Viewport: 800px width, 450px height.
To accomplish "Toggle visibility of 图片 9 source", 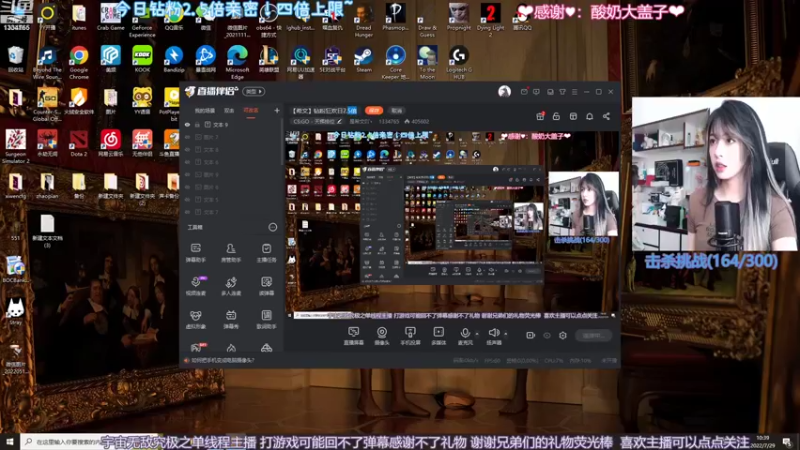I will click(x=187, y=174).
